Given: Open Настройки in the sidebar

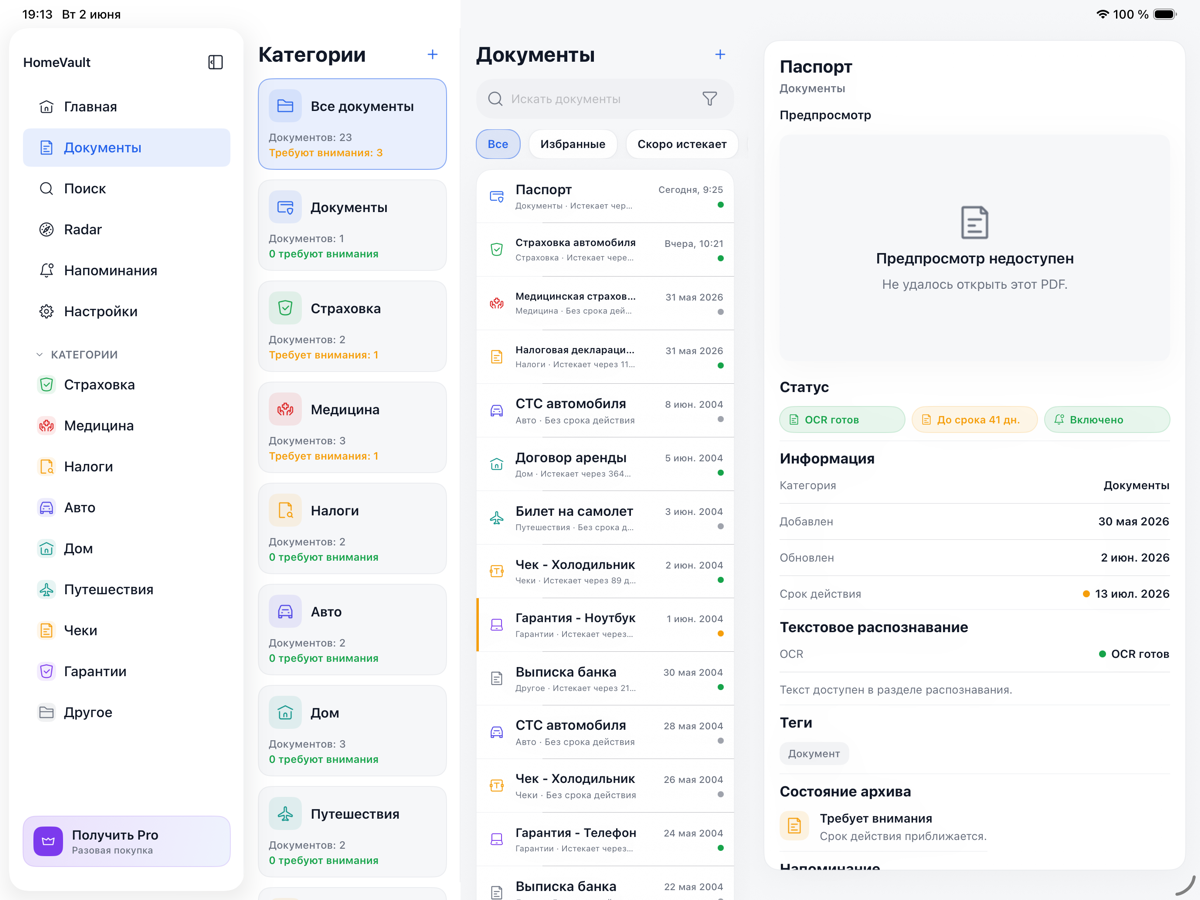Looking at the screenshot, I should [127, 311].
